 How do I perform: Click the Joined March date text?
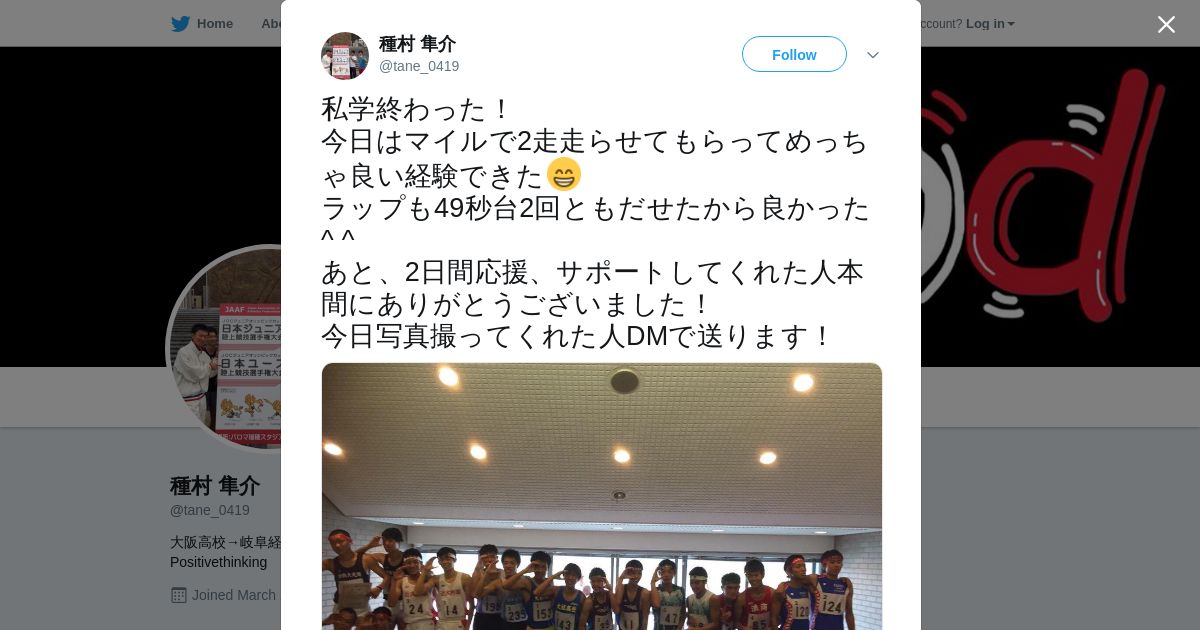point(234,595)
